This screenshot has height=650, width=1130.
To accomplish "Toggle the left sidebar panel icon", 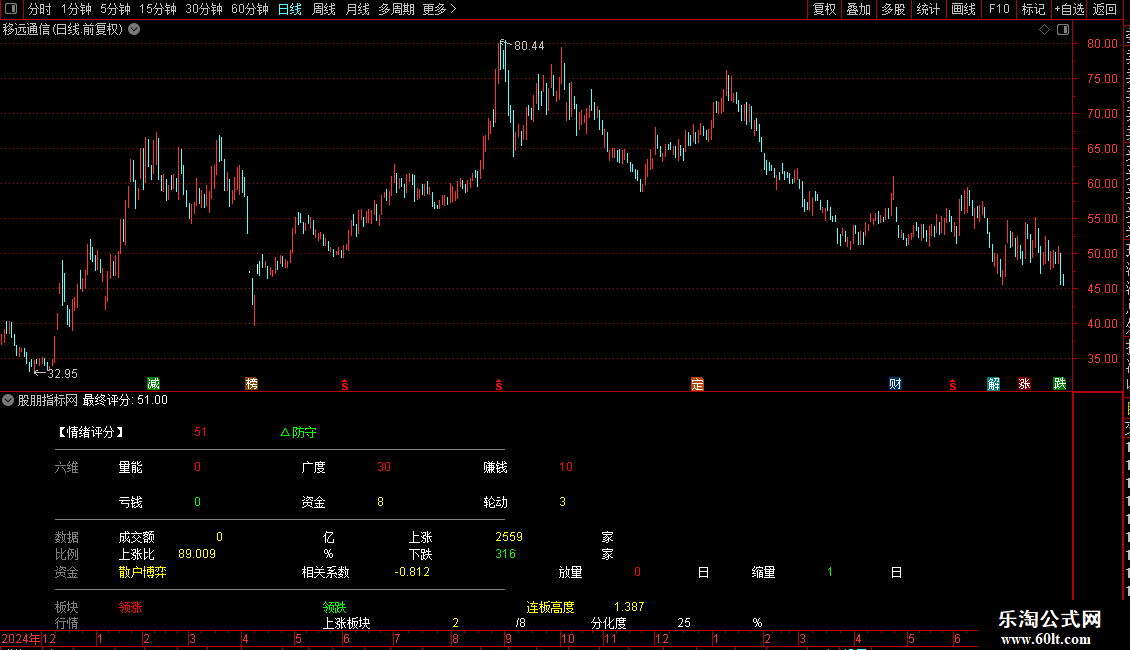I will click(x=11, y=9).
